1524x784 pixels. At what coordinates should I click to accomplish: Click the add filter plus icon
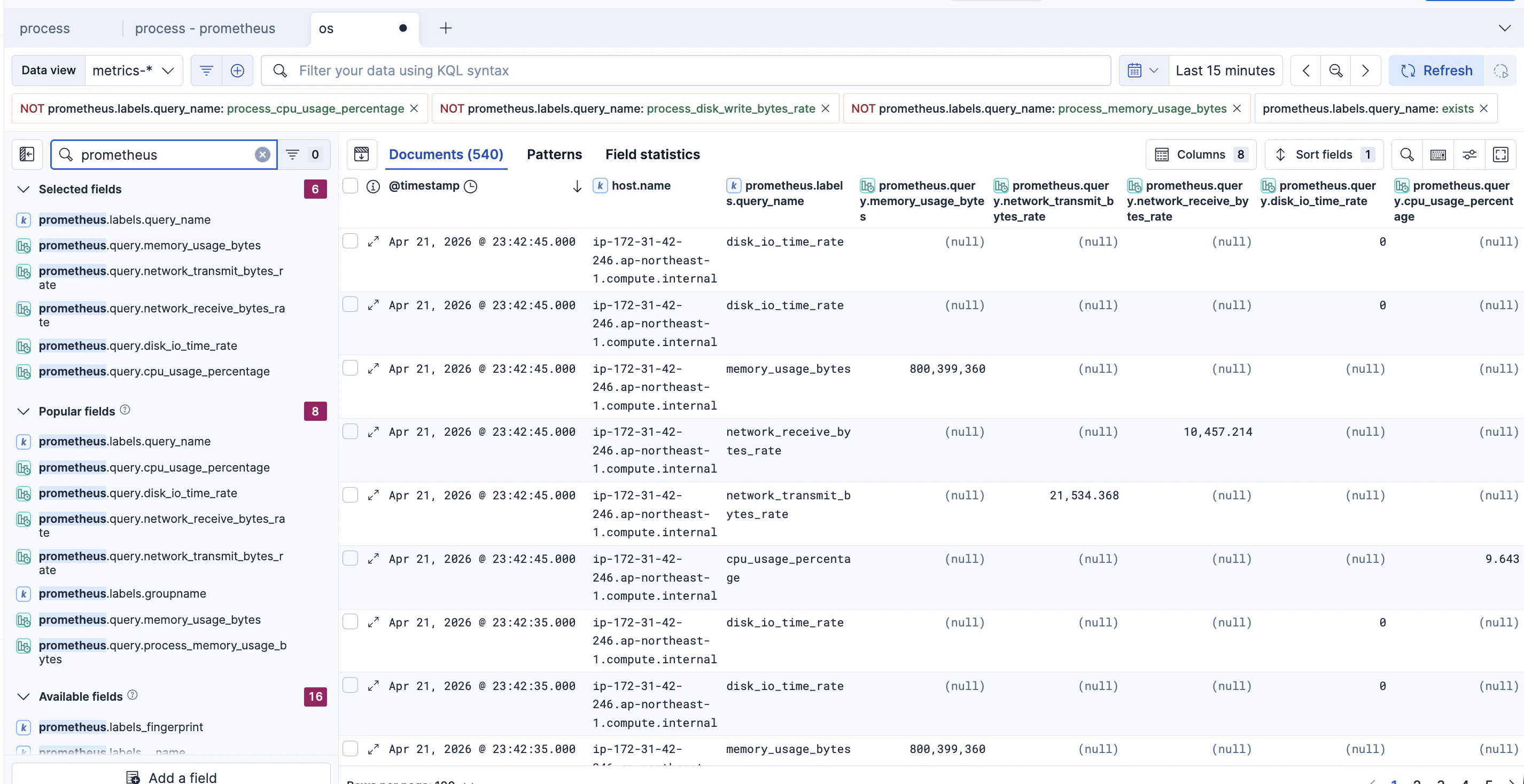click(x=237, y=71)
